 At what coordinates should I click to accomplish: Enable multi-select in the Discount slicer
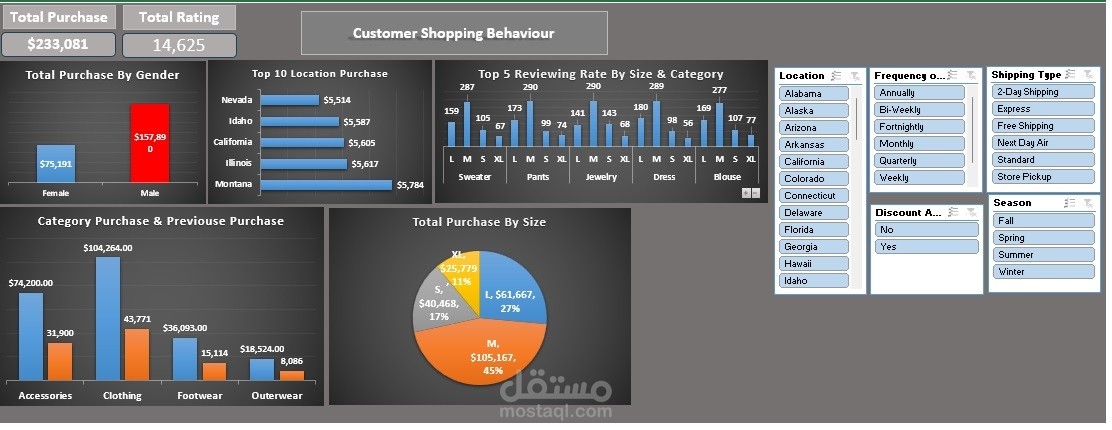(954, 212)
